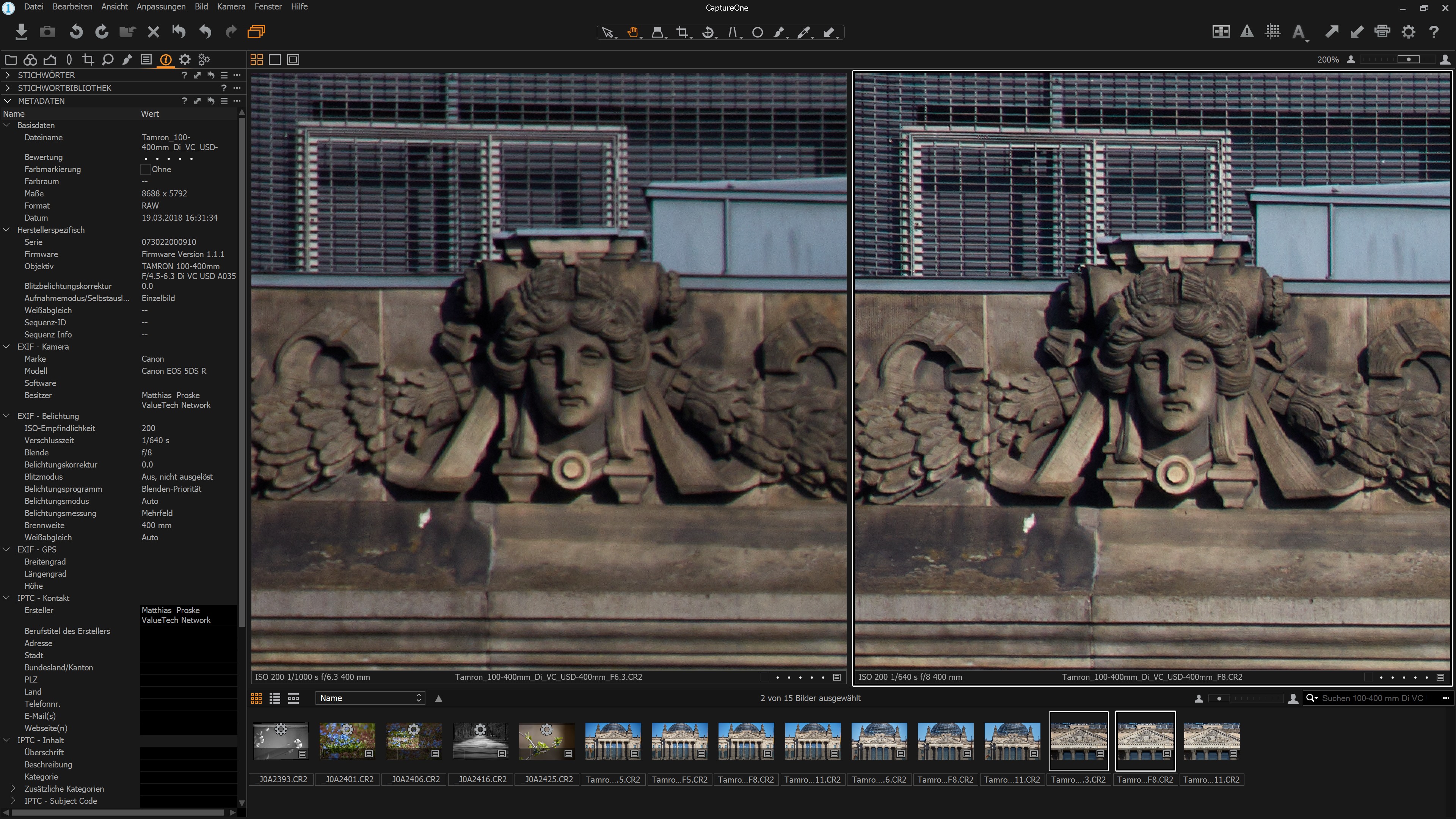
Task: Click the Ersteller metadata field
Action: (x=188, y=615)
